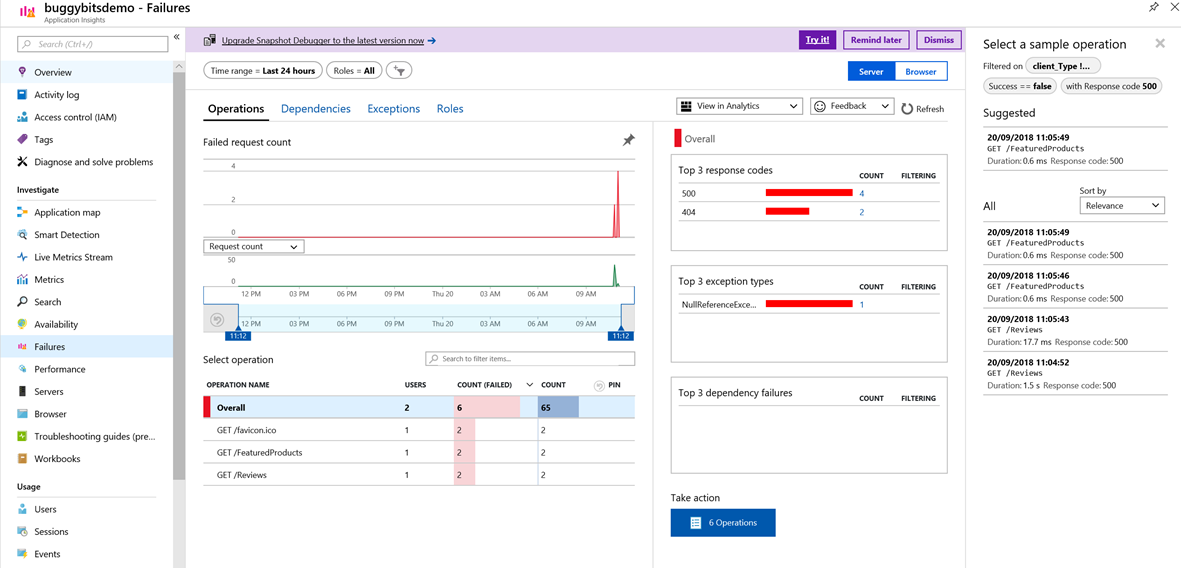Click the 6 Operations button
The height and width of the screenshot is (568, 1181).
(x=722, y=522)
